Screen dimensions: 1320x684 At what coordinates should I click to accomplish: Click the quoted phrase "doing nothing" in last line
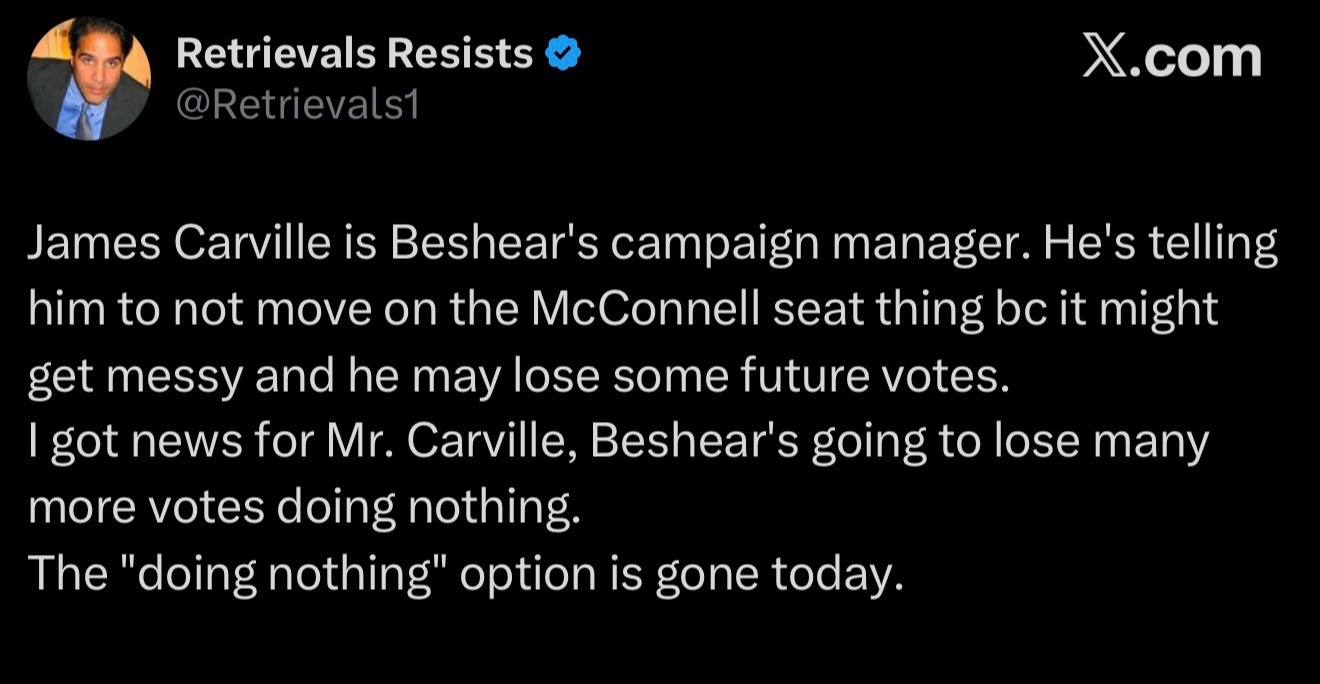(x=285, y=574)
